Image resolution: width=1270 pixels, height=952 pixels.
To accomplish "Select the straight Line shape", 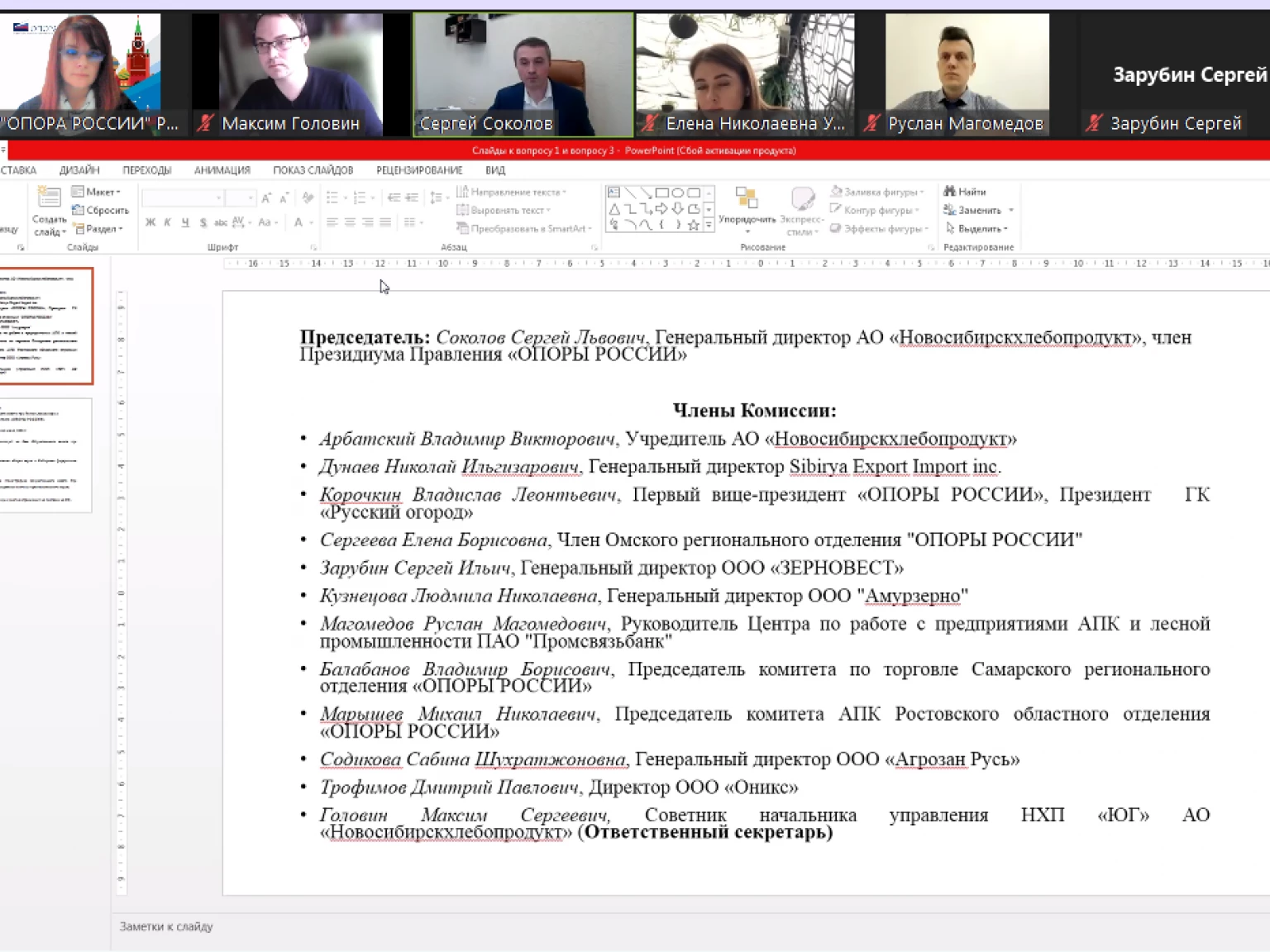I will (x=630, y=193).
